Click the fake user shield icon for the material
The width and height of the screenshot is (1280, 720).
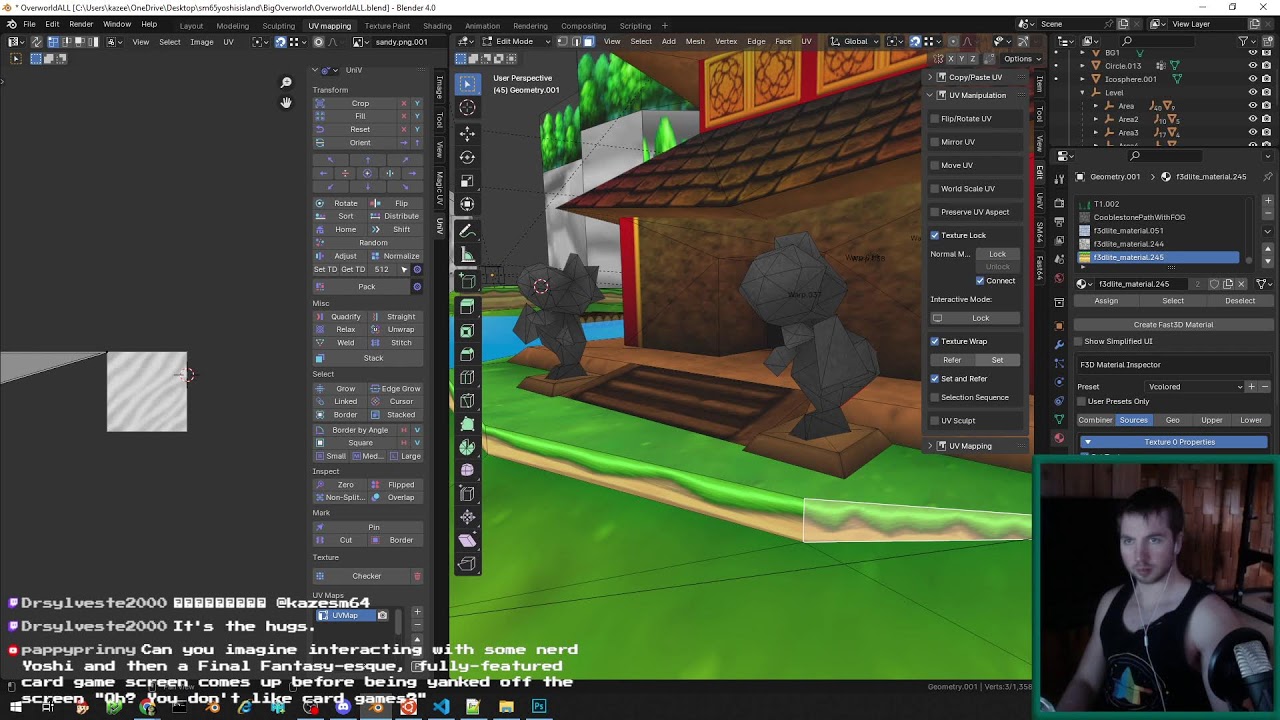[x=1214, y=284]
